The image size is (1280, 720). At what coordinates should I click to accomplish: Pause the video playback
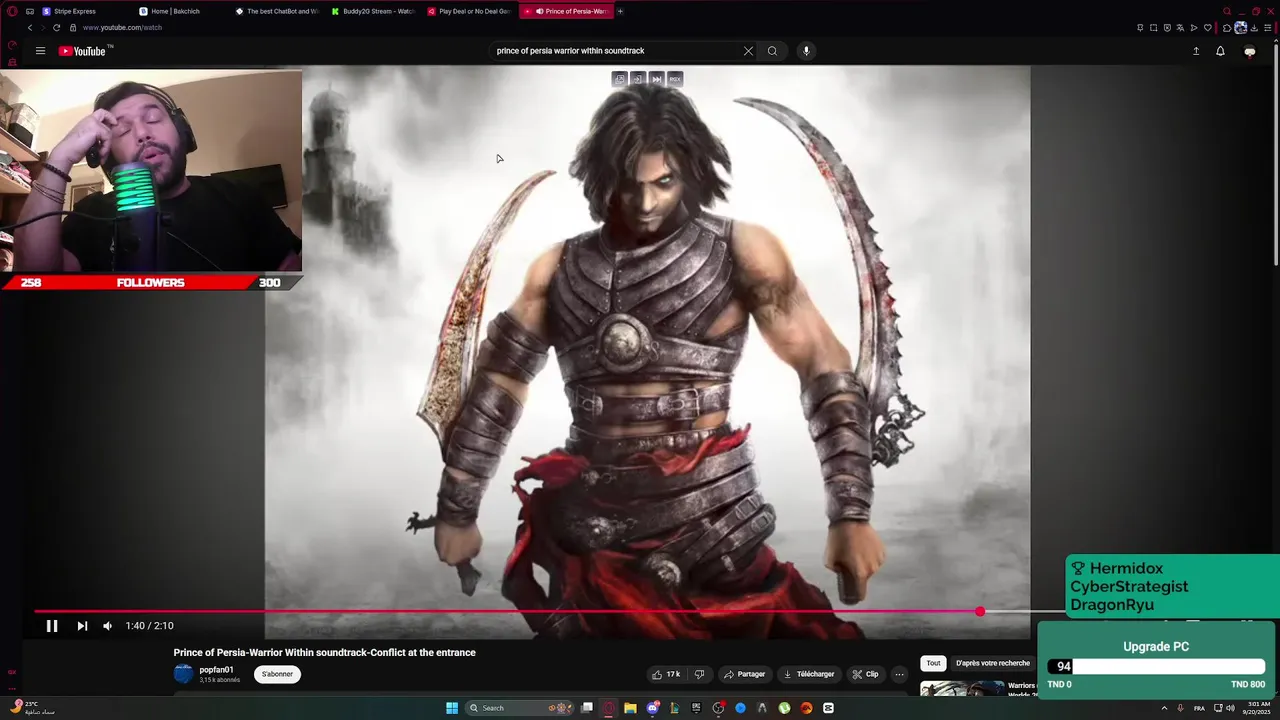pos(52,626)
